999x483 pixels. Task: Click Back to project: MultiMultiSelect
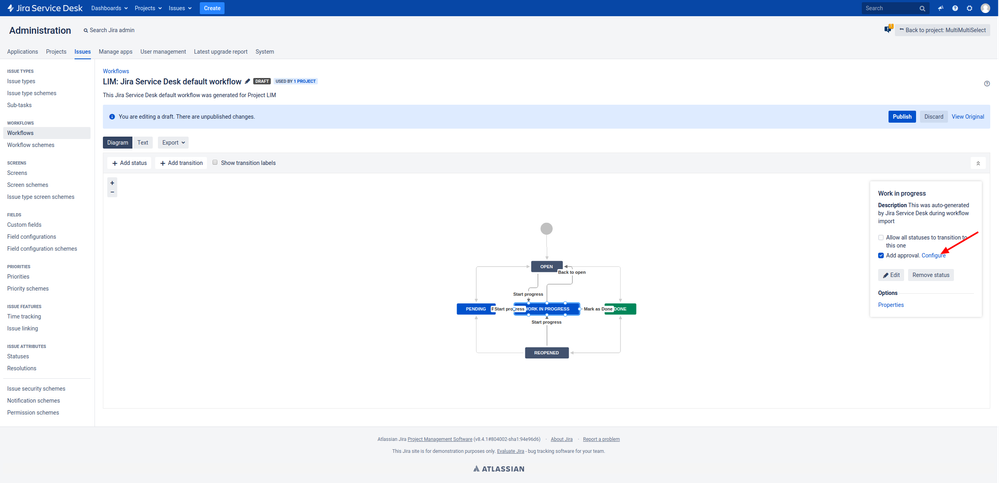point(942,30)
